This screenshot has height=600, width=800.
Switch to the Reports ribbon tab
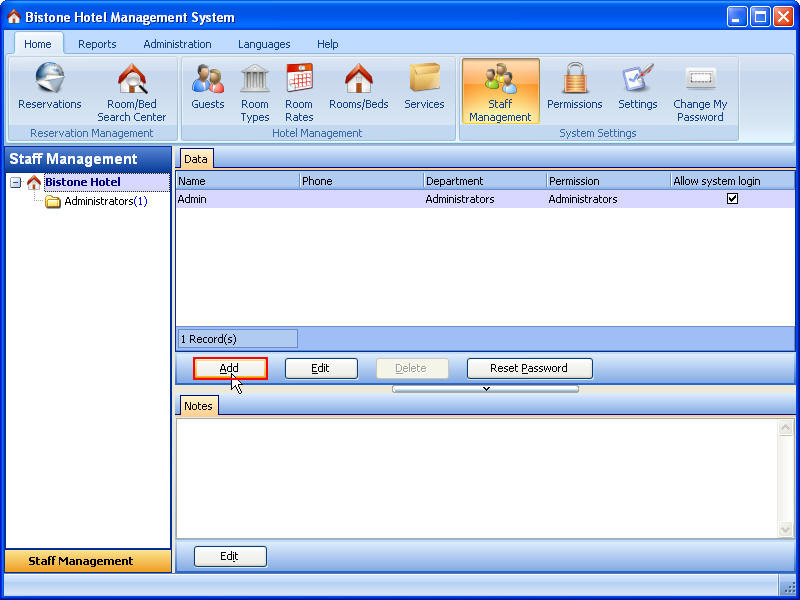tap(97, 44)
